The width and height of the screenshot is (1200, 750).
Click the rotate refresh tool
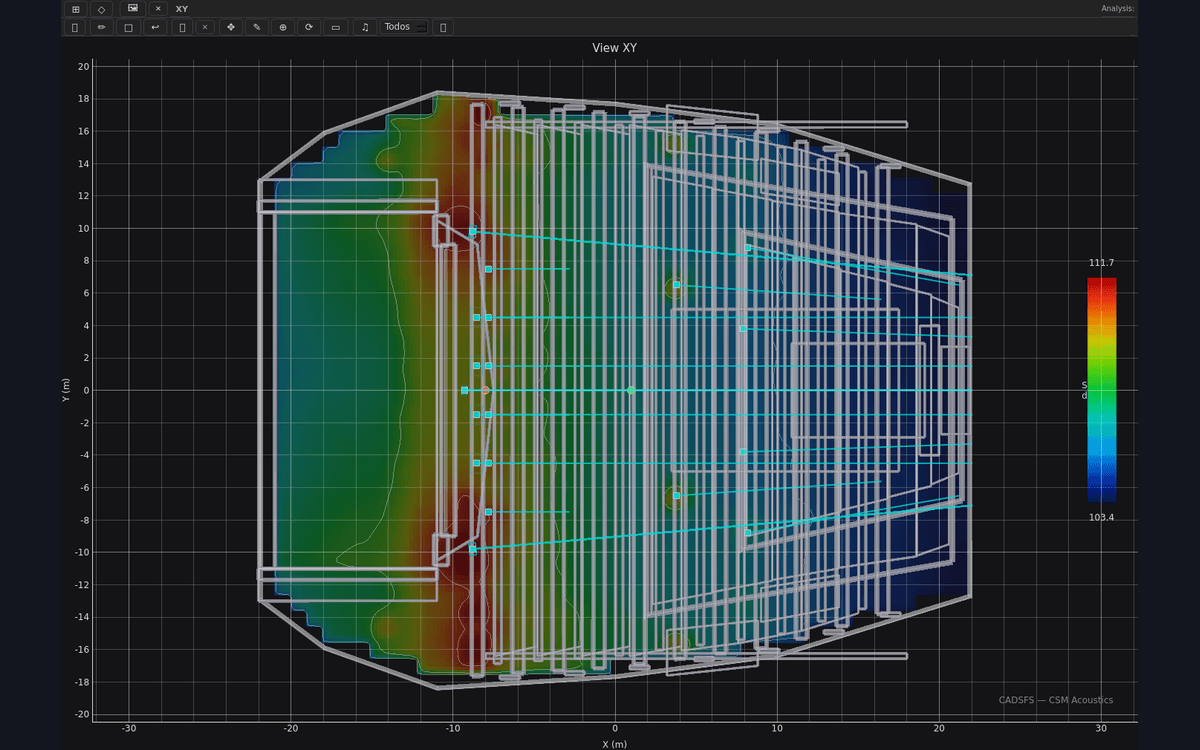309,27
